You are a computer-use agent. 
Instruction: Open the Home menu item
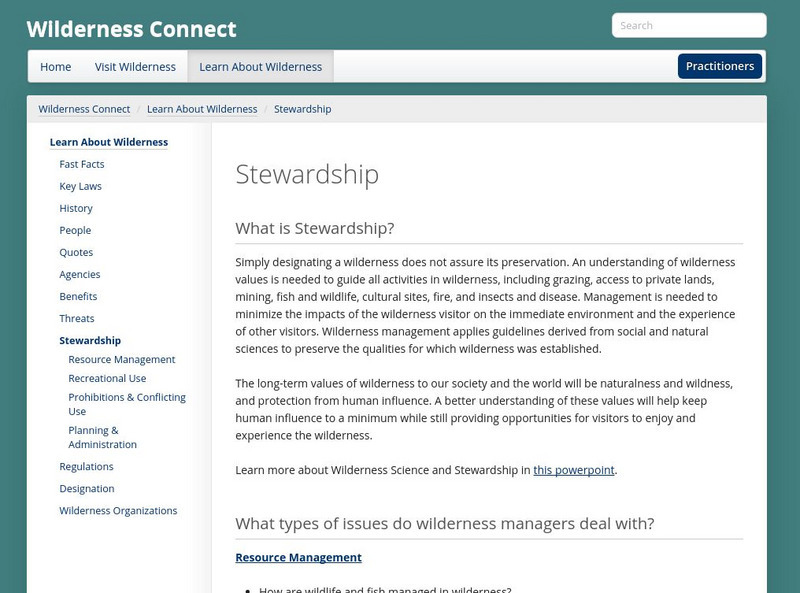(x=56, y=67)
